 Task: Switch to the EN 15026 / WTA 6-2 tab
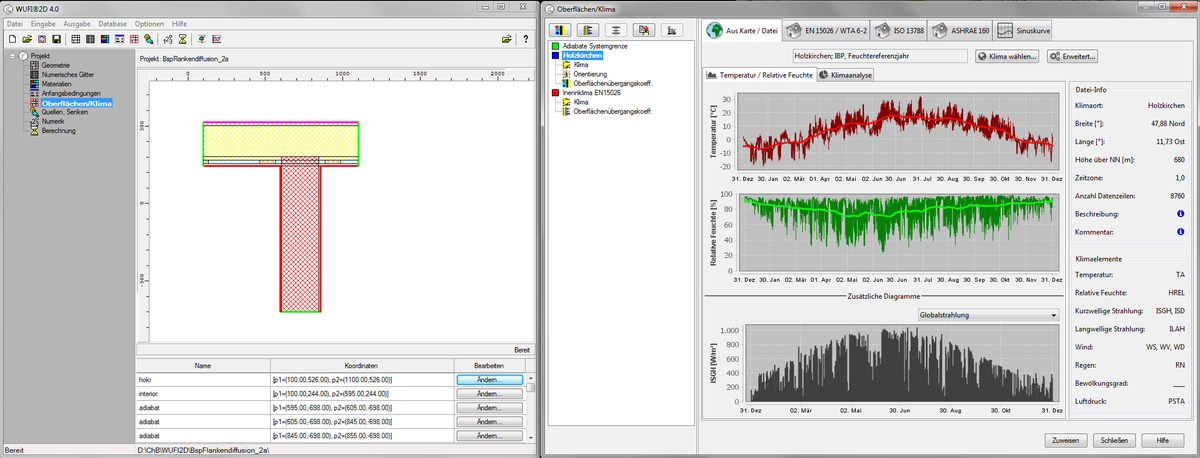click(x=826, y=31)
